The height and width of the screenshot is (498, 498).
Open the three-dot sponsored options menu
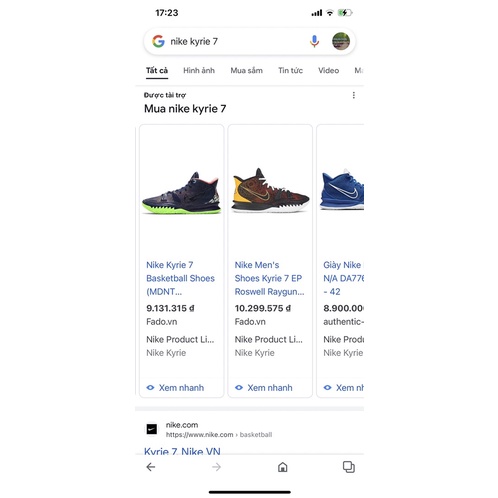(354, 95)
